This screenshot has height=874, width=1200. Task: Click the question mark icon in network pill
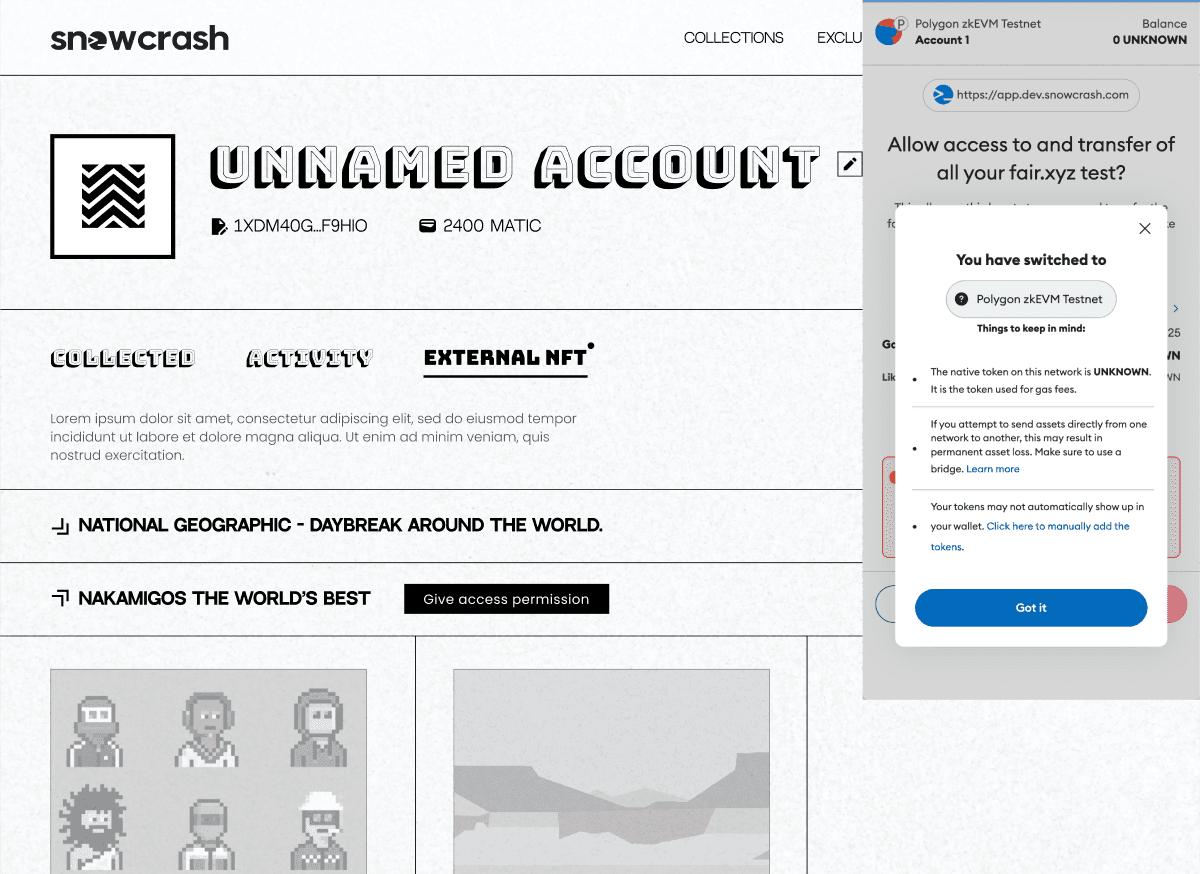(962, 299)
